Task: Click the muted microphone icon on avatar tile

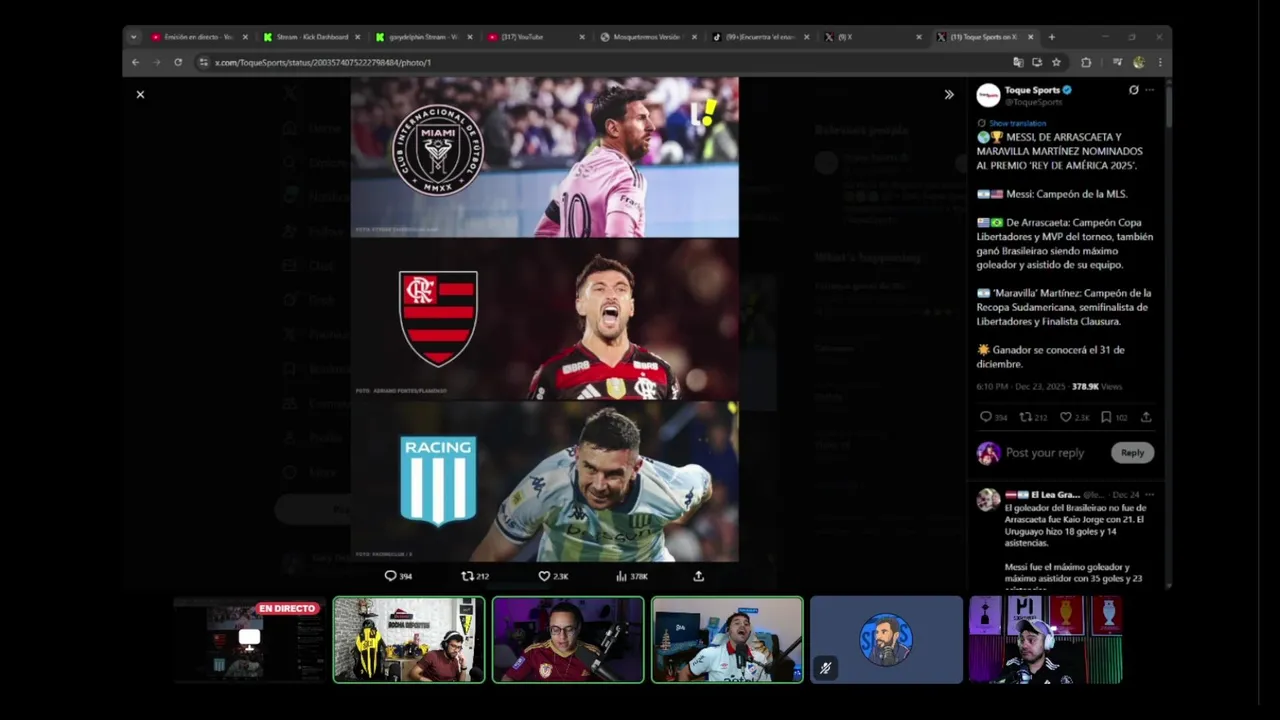Action: [825, 669]
